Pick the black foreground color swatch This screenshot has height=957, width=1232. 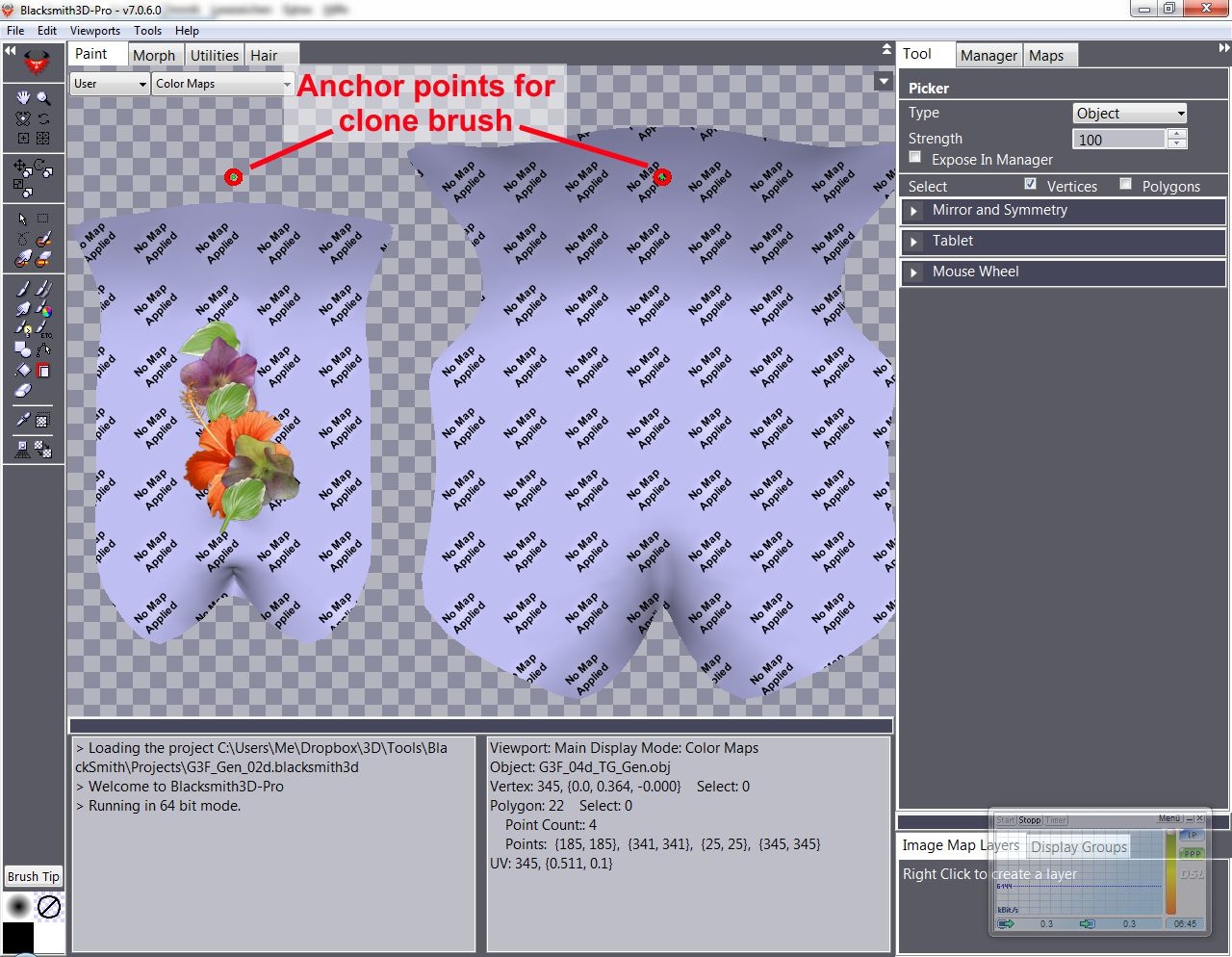[x=18, y=937]
